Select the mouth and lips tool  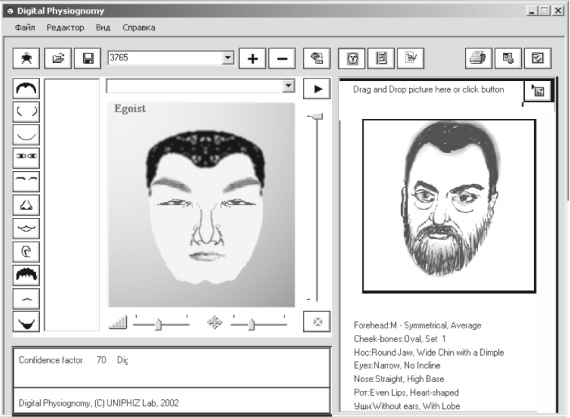(26, 228)
